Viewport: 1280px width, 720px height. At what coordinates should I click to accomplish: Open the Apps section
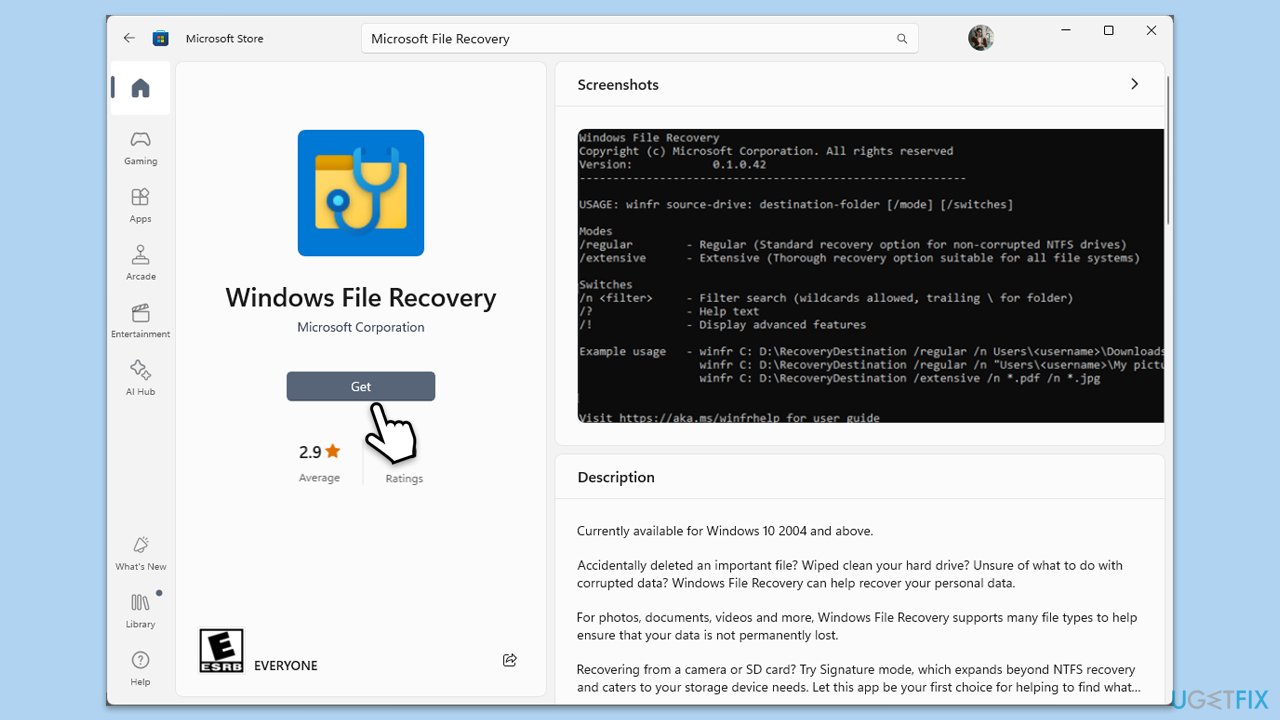141,205
